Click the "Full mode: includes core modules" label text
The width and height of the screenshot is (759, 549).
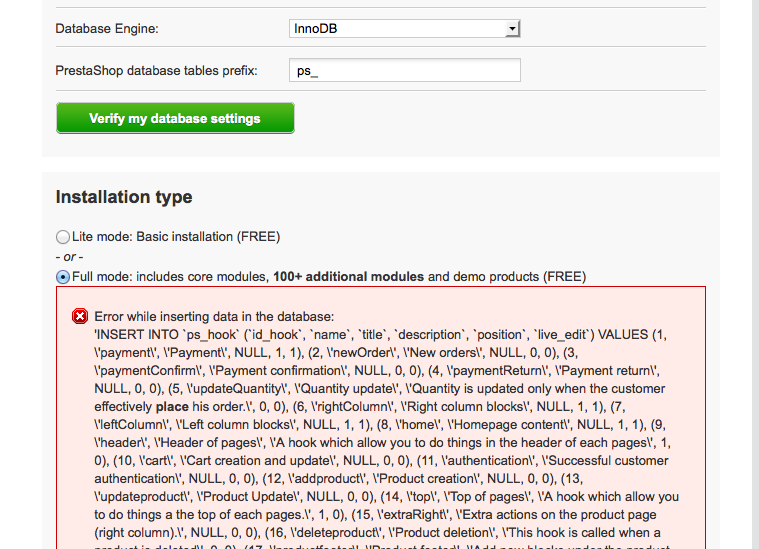click(170, 276)
